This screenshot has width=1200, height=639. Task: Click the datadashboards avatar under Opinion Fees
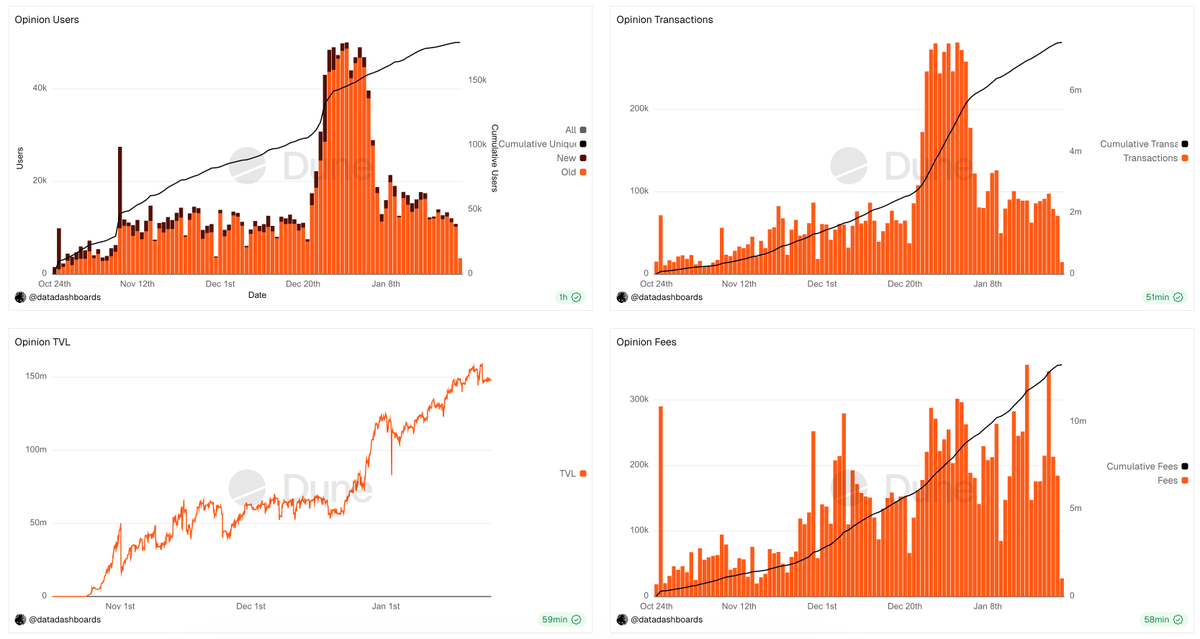click(622, 619)
